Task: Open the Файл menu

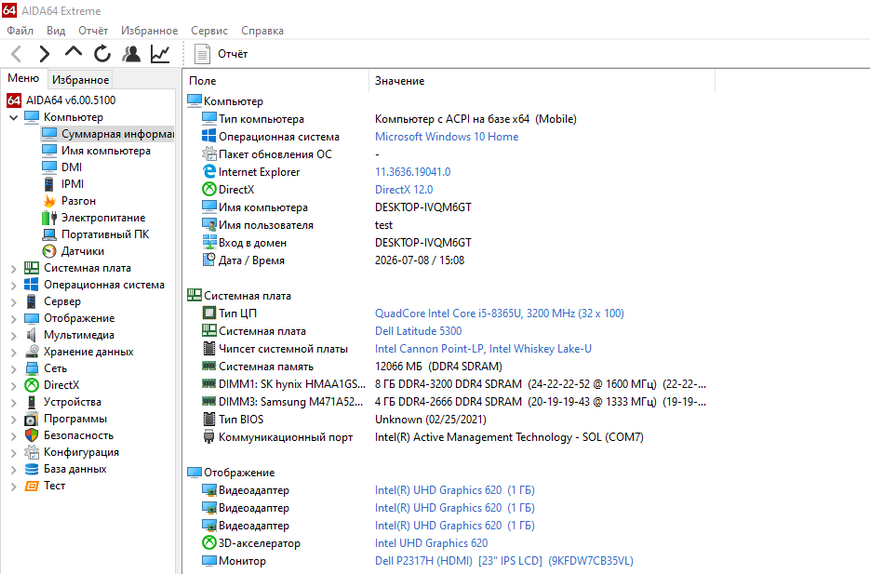Action: point(20,31)
